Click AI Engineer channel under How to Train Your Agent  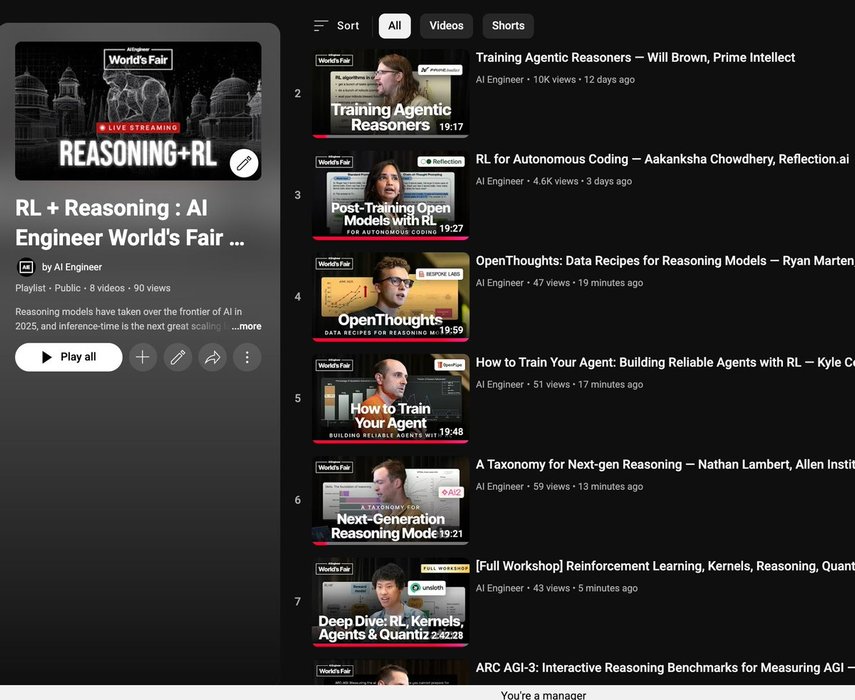tap(499, 384)
